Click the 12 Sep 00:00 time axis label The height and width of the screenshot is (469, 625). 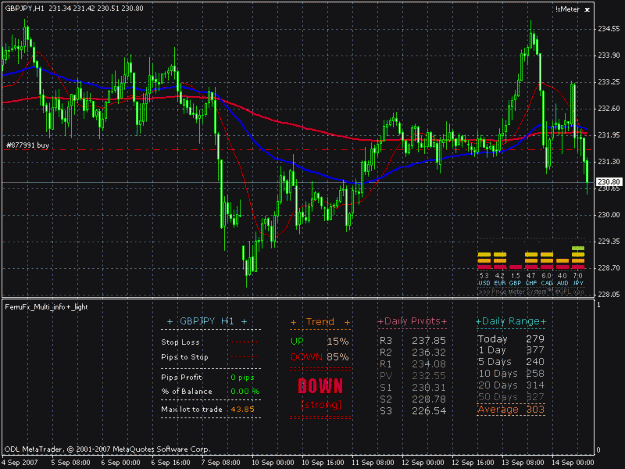coord(423,463)
